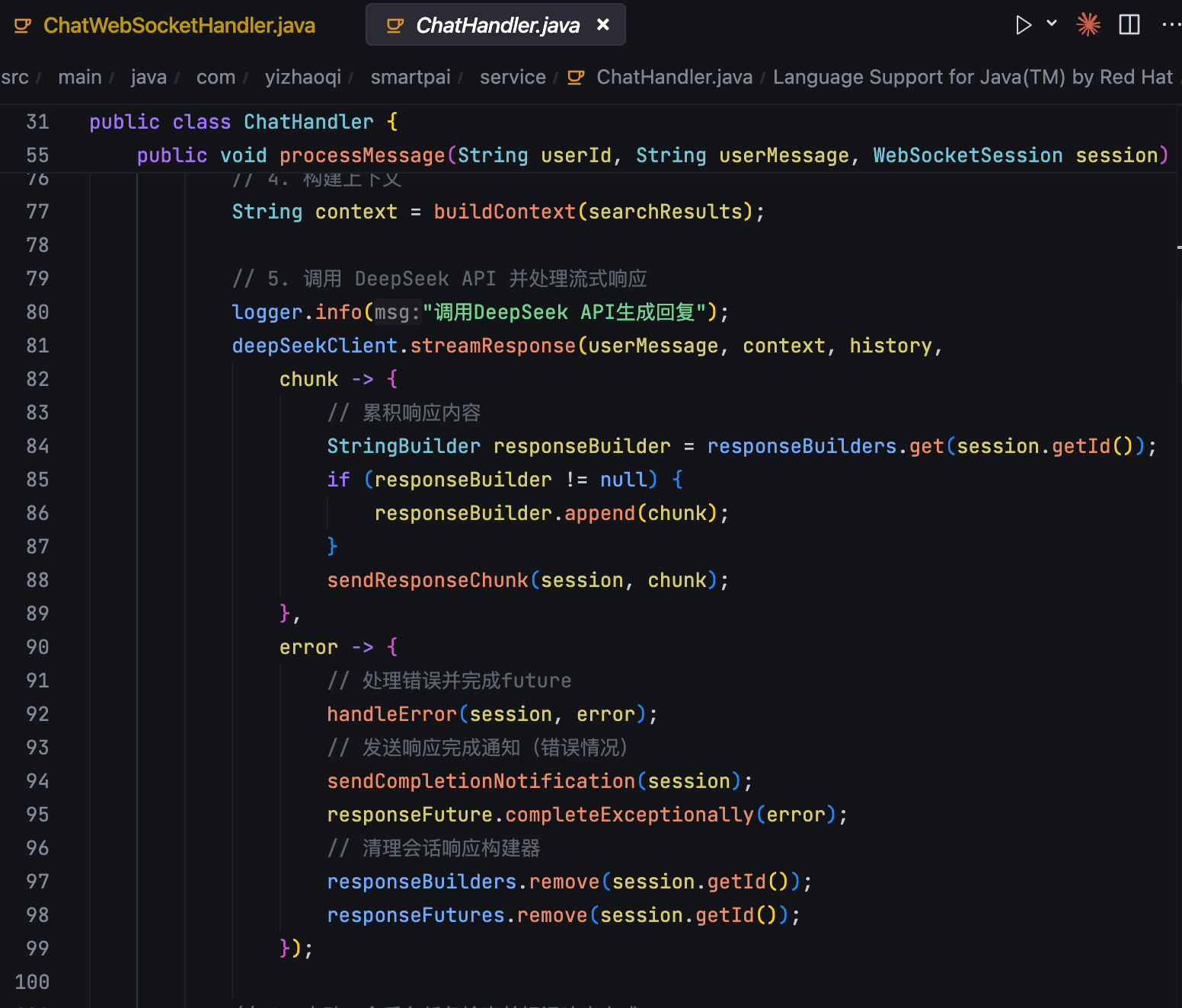Click responseBuilders.remove on line 97
The width and height of the screenshot is (1182, 1008).
[x=463, y=882]
